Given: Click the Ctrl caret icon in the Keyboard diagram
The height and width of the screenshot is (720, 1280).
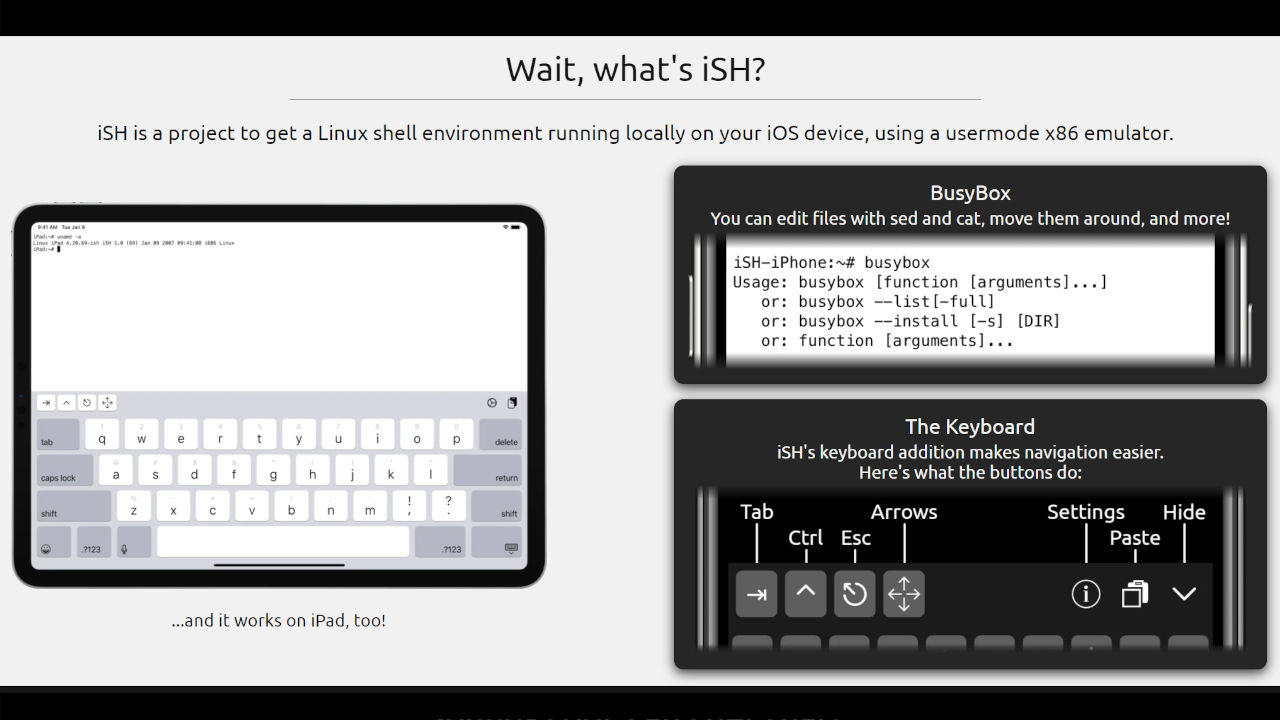Looking at the screenshot, I should (x=805, y=594).
